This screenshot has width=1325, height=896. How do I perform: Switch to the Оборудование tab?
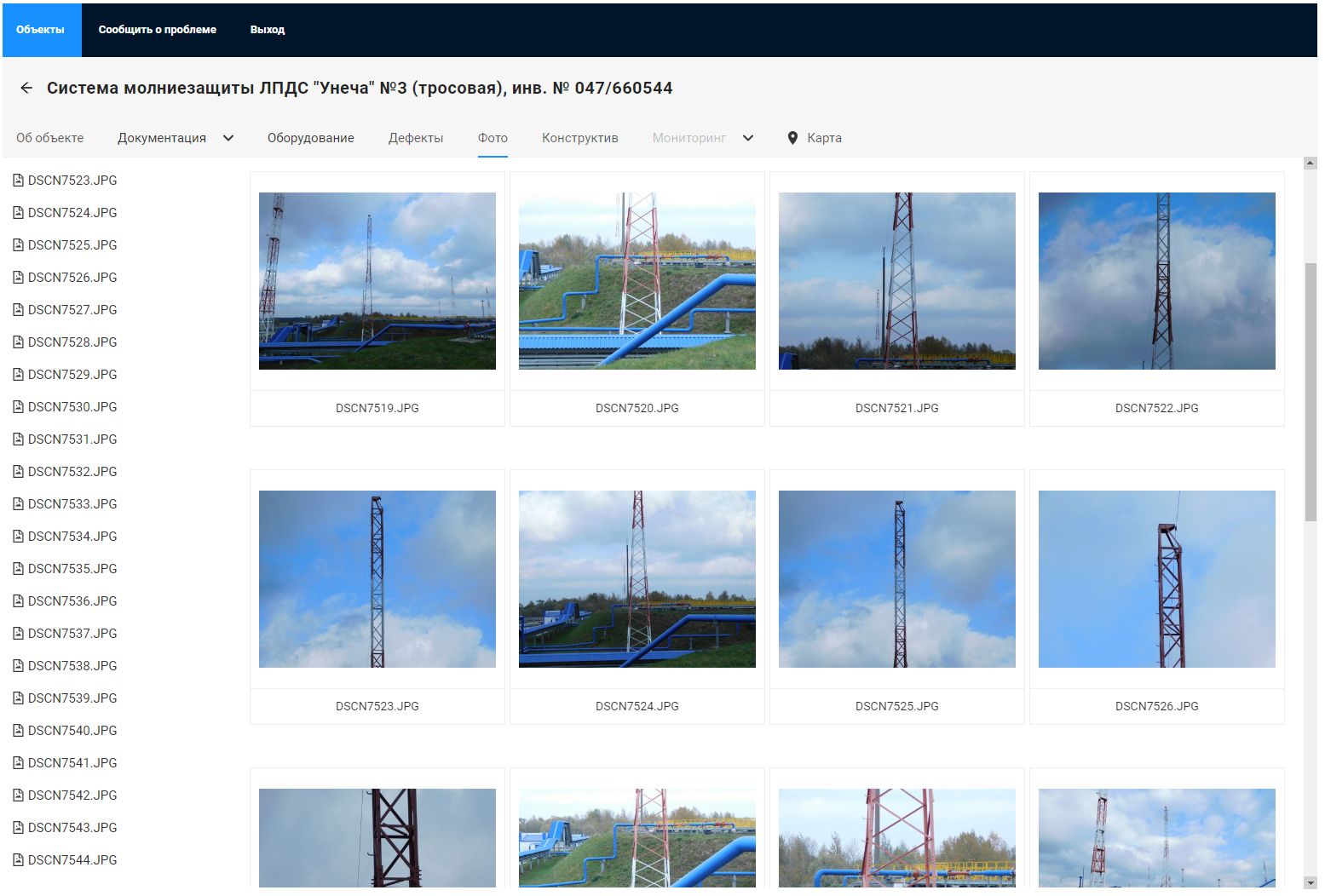tap(311, 138)
